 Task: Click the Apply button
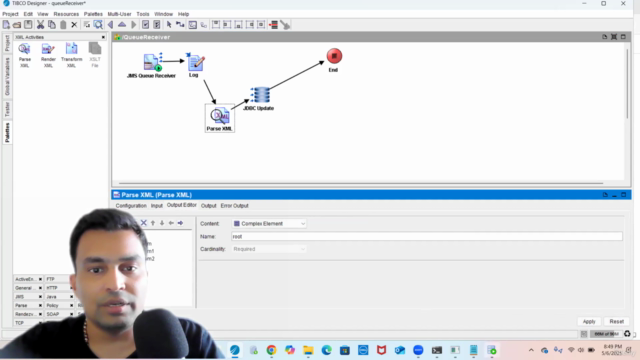pos(589,322)
